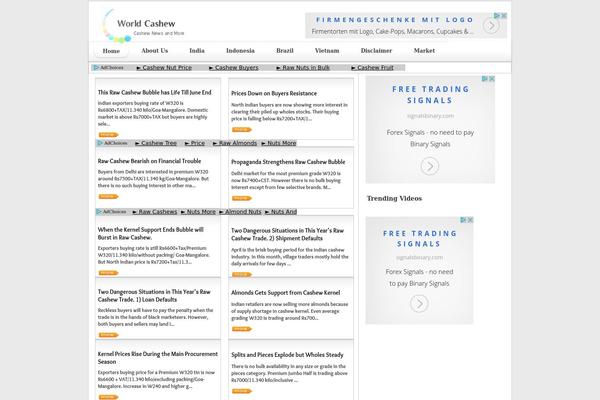Click the Nuts More link beside Raw Almonds
This screenshot has height=400, width=600.
279,143
